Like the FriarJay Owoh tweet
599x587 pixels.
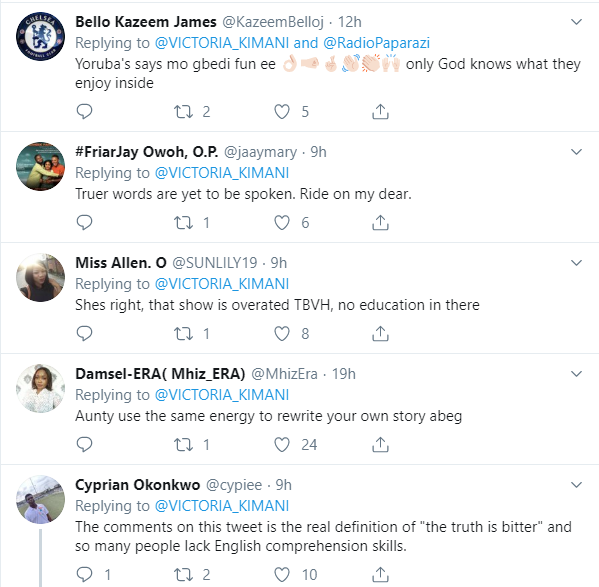[282, 223]
